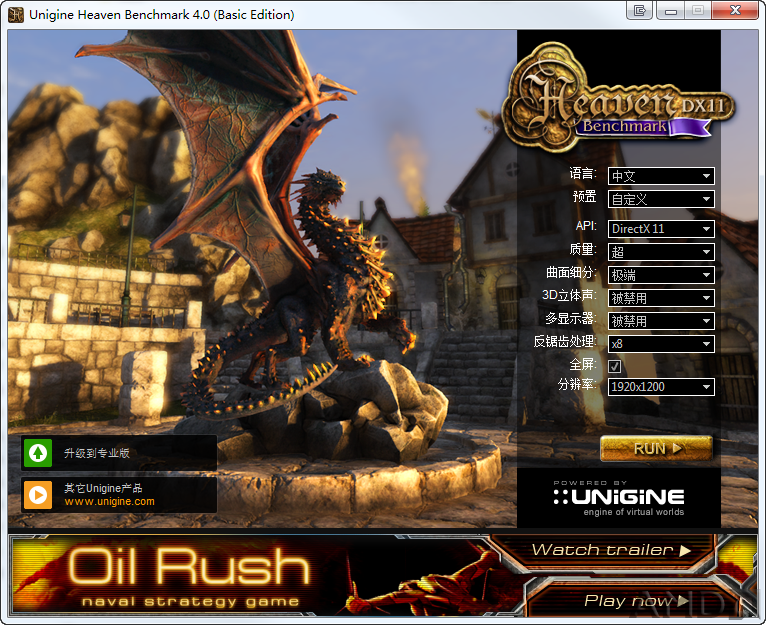The width and height of the screenshot is (766, 625).
Task: Open the www.unigine.com link
Action: click(109, 502)
